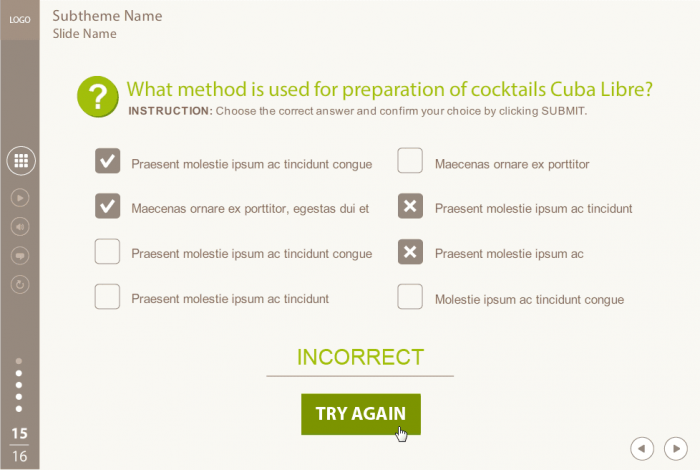Open the comments speech bubble icon
This screenshot has height=470, width=700.
(20, 255)
